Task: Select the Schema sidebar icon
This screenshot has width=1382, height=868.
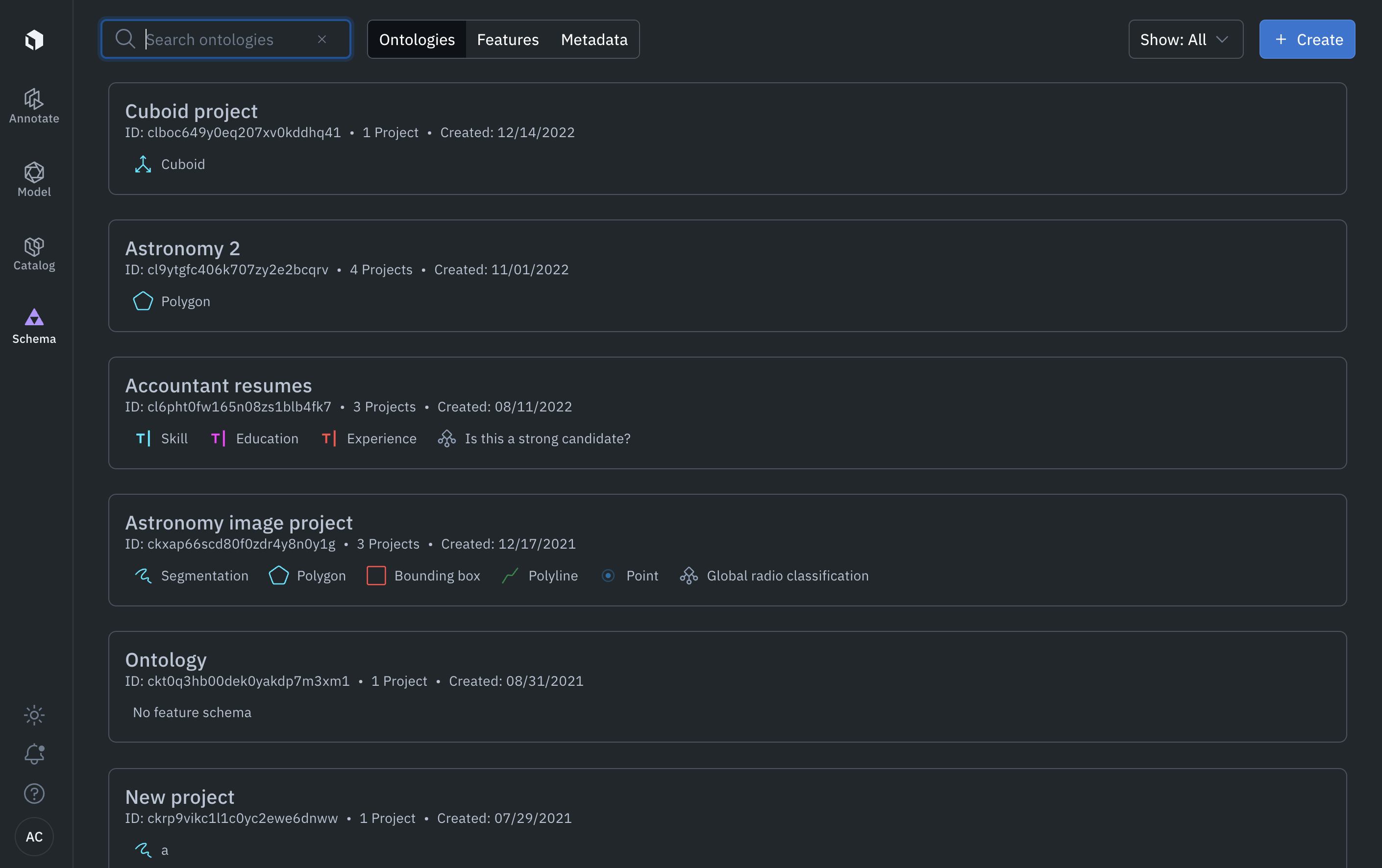Action: pyautogui.click(x=34, y=326)
